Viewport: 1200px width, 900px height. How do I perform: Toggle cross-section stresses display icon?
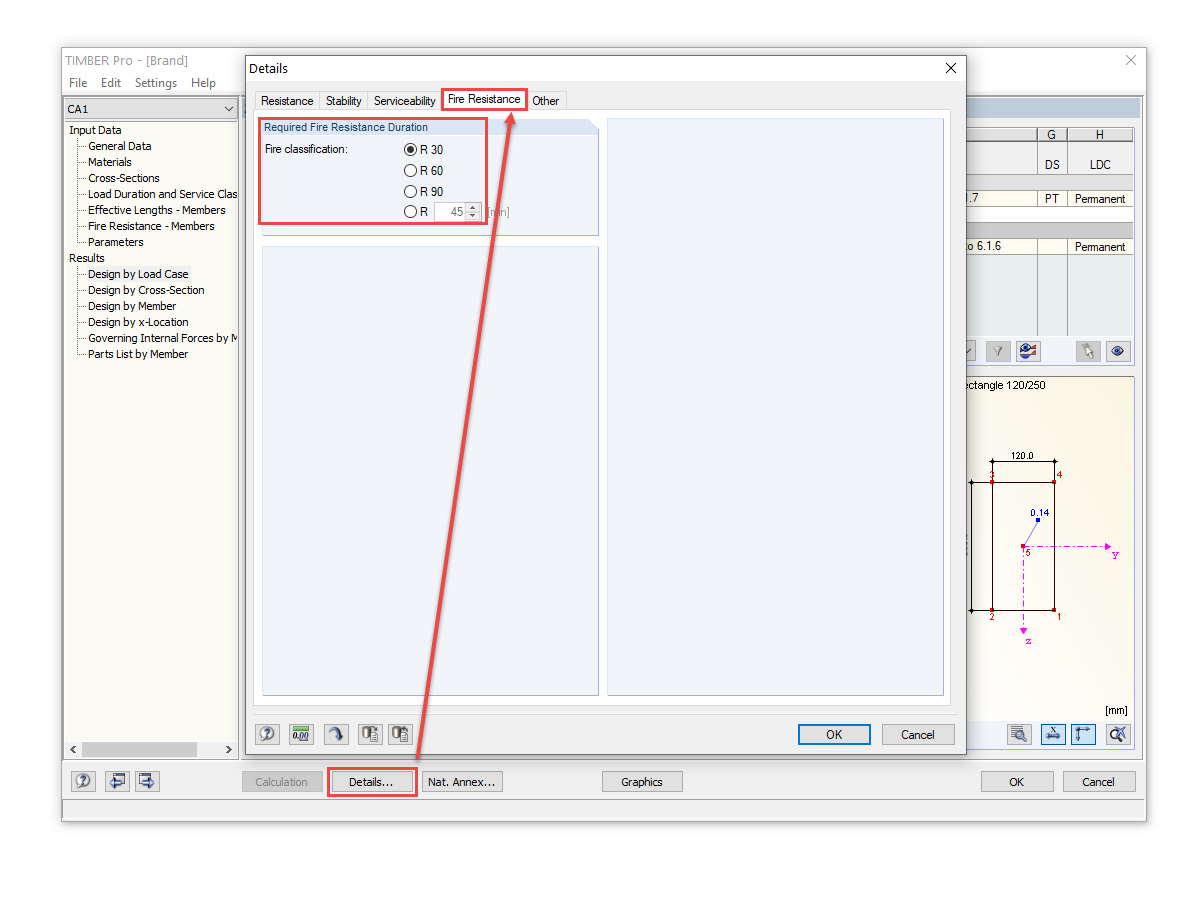[x=1053, y=734]
